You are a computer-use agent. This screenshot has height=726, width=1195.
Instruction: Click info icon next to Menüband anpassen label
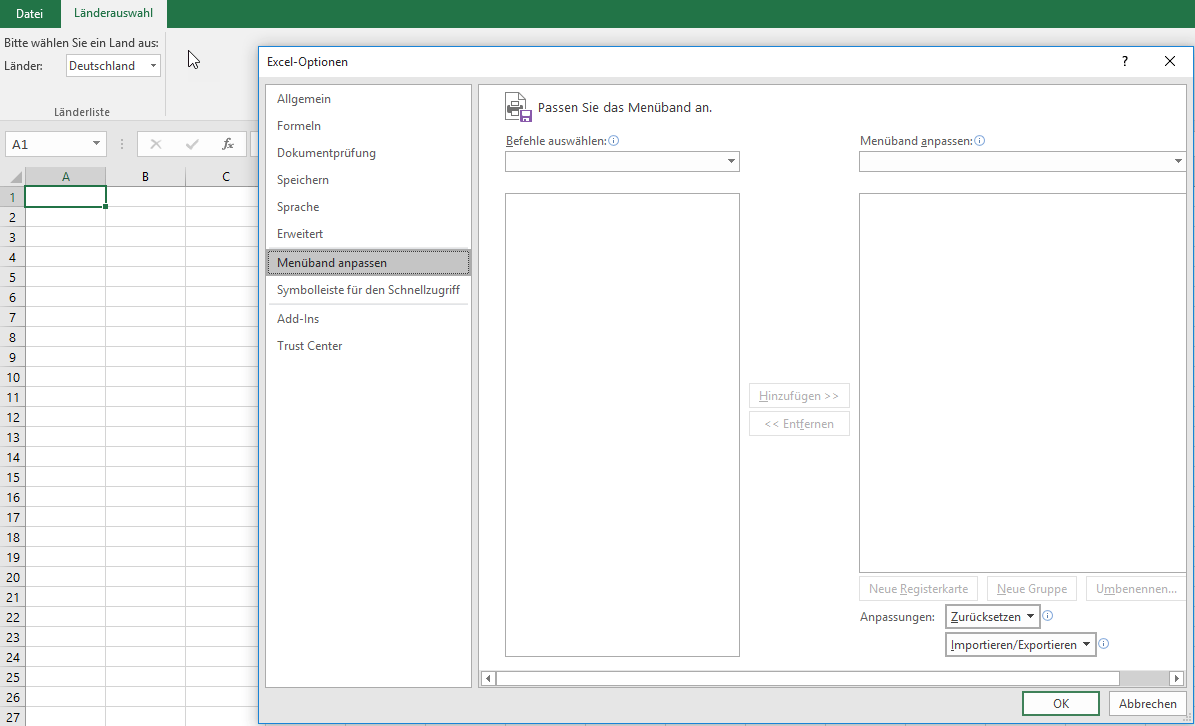(979, 140)
